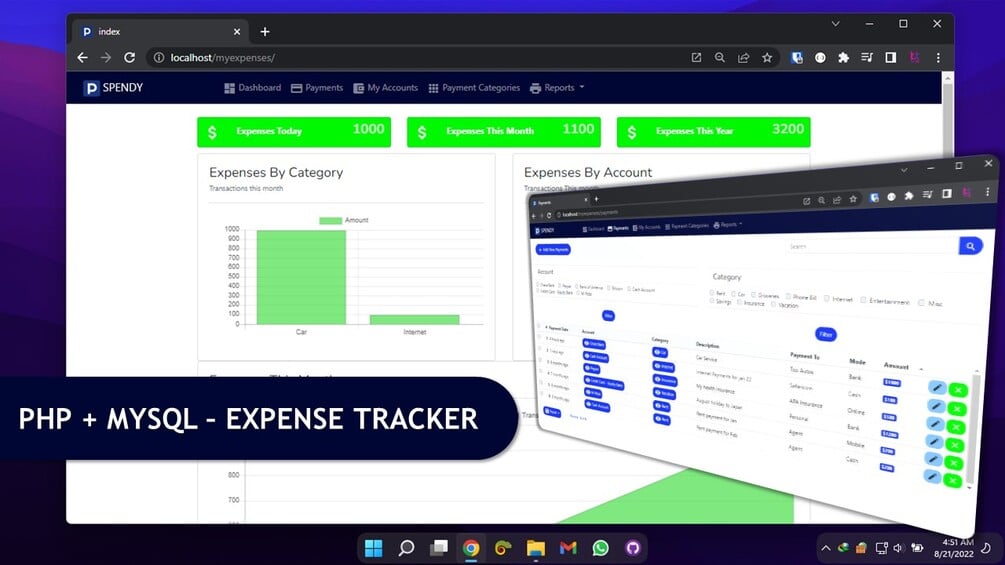The height and width of the screenshot is (565, 1005).
Task: Check the Rent category checkbox
Action: point(711,292)
